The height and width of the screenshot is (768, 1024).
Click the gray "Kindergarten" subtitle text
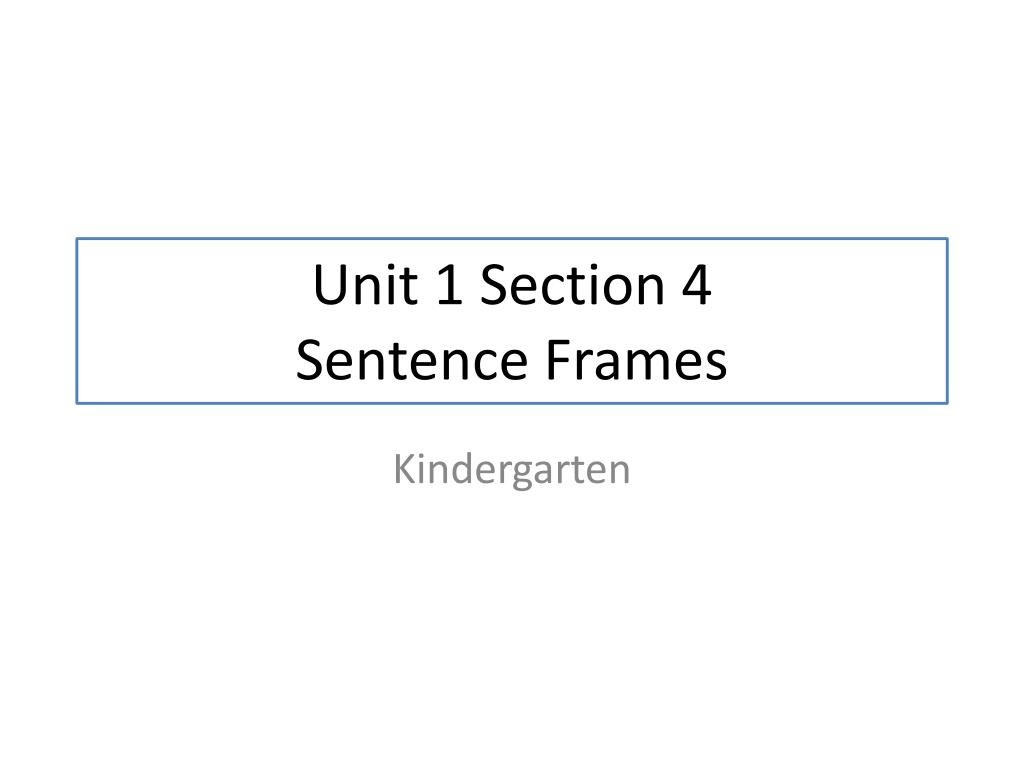511,470
